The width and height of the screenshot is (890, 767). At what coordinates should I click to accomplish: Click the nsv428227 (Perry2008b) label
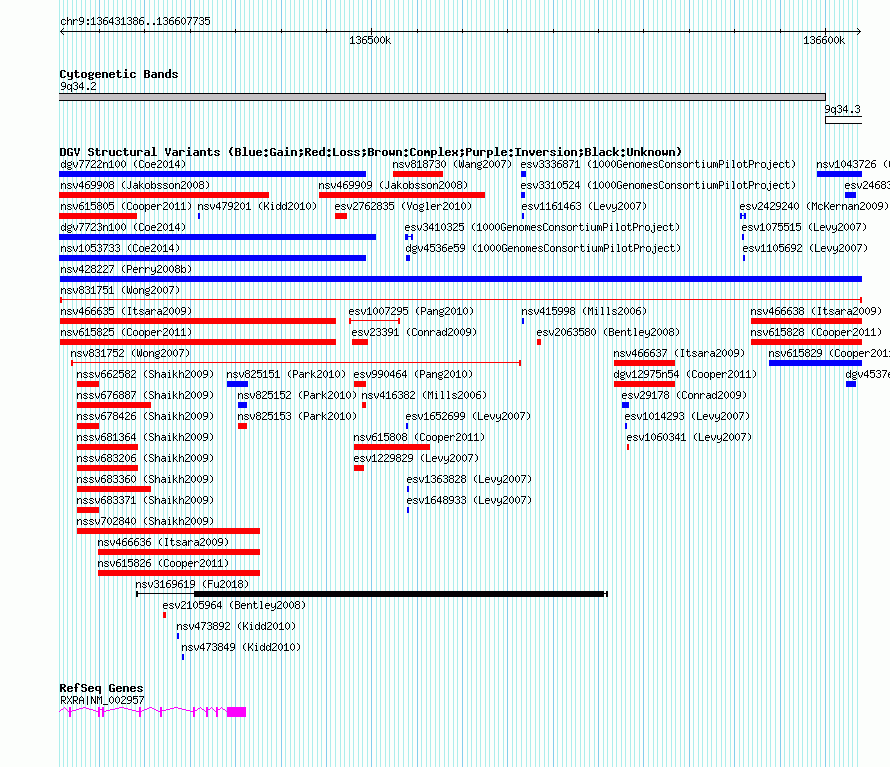tap(126, 270)
